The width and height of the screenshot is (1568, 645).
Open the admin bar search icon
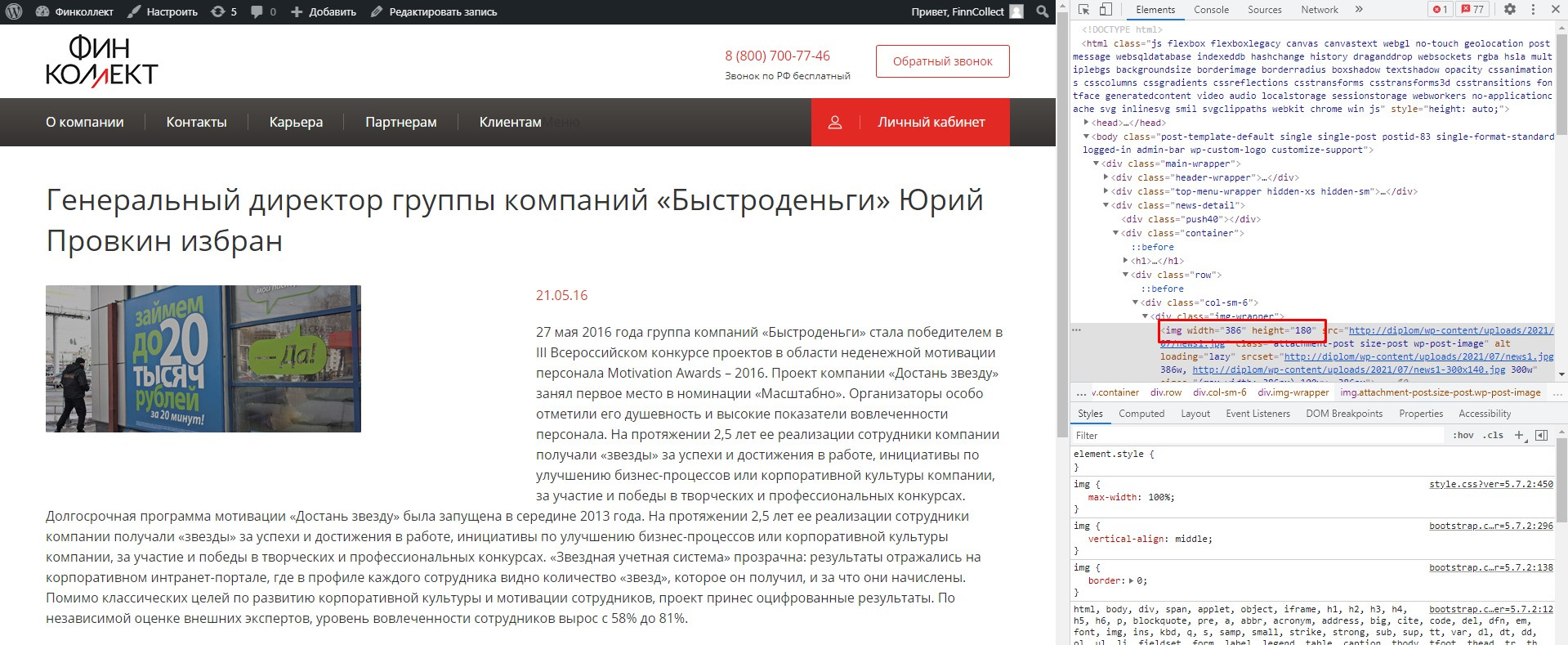[1042, 11]
